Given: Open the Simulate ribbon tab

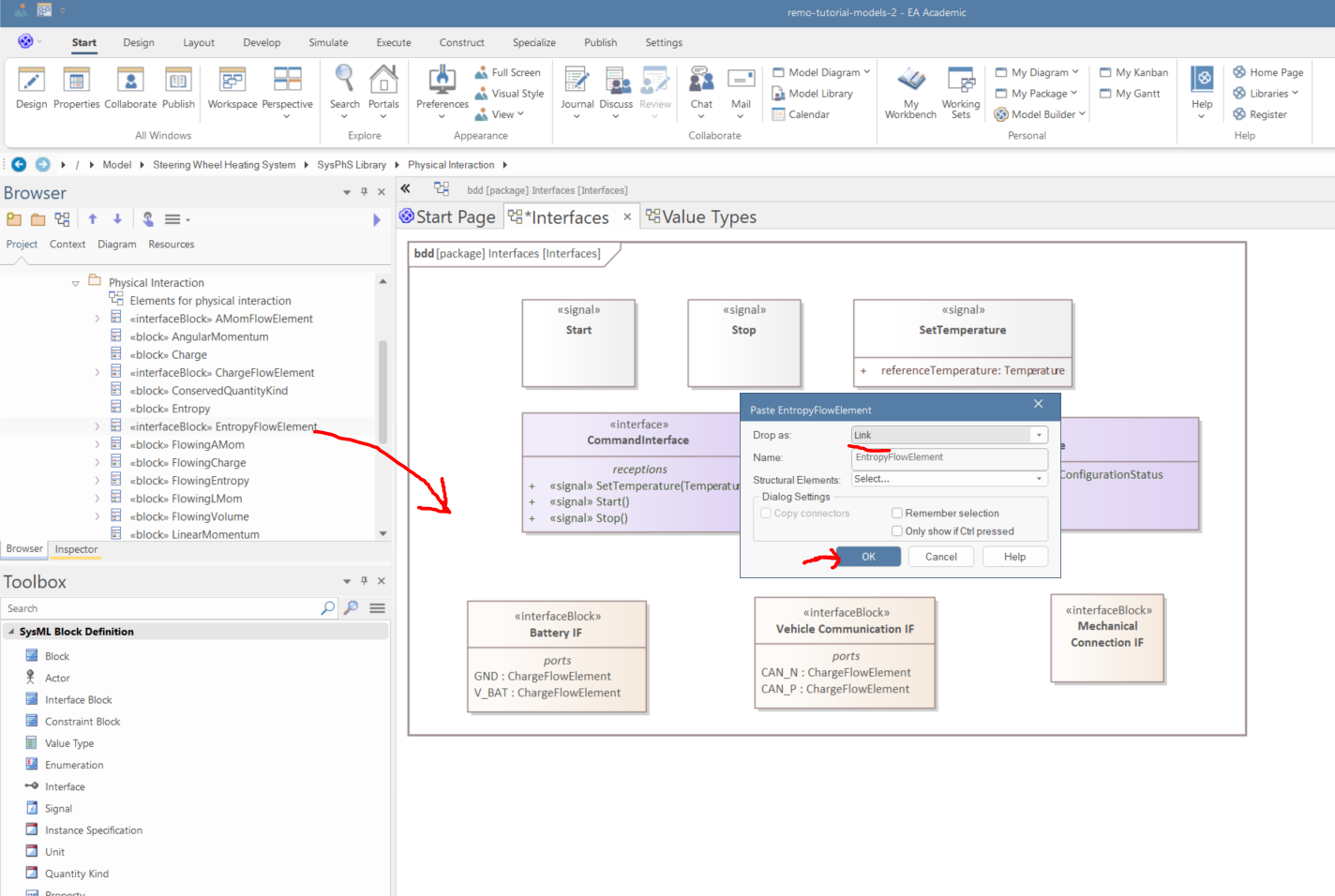Looking at the screenshot, I should pyautogui.click(x=328, y=43).
